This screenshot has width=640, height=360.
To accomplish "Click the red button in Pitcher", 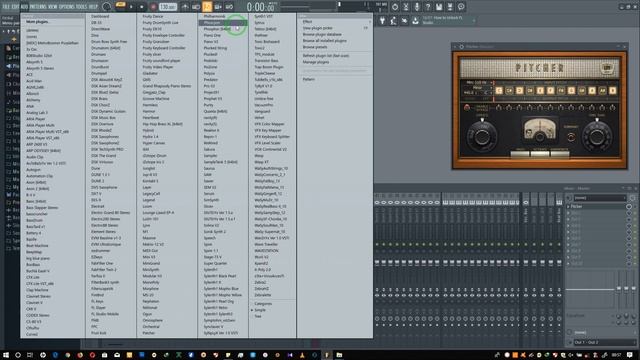I will [467, 108].
